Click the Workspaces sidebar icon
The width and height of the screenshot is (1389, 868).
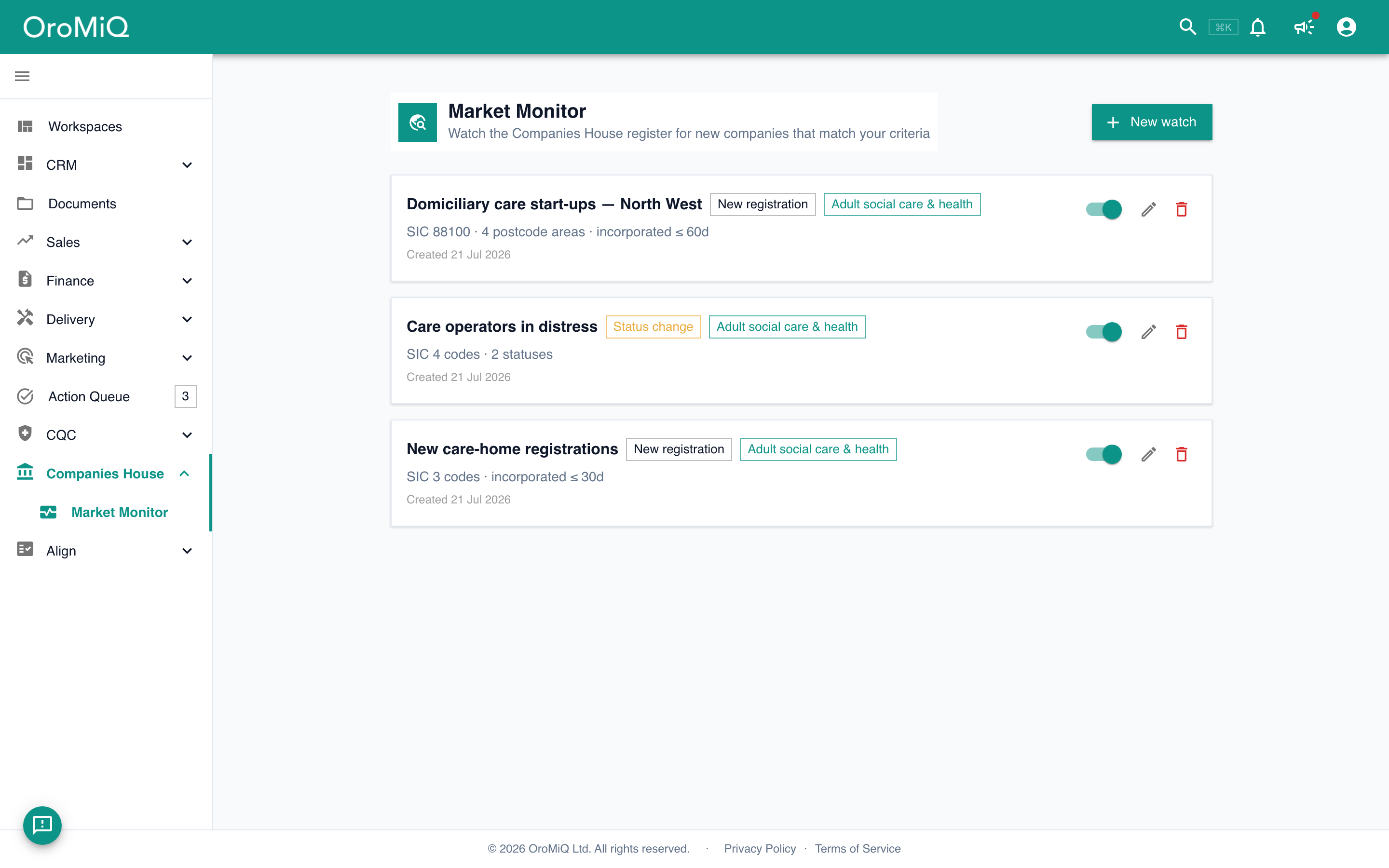(x=25, y=126)
